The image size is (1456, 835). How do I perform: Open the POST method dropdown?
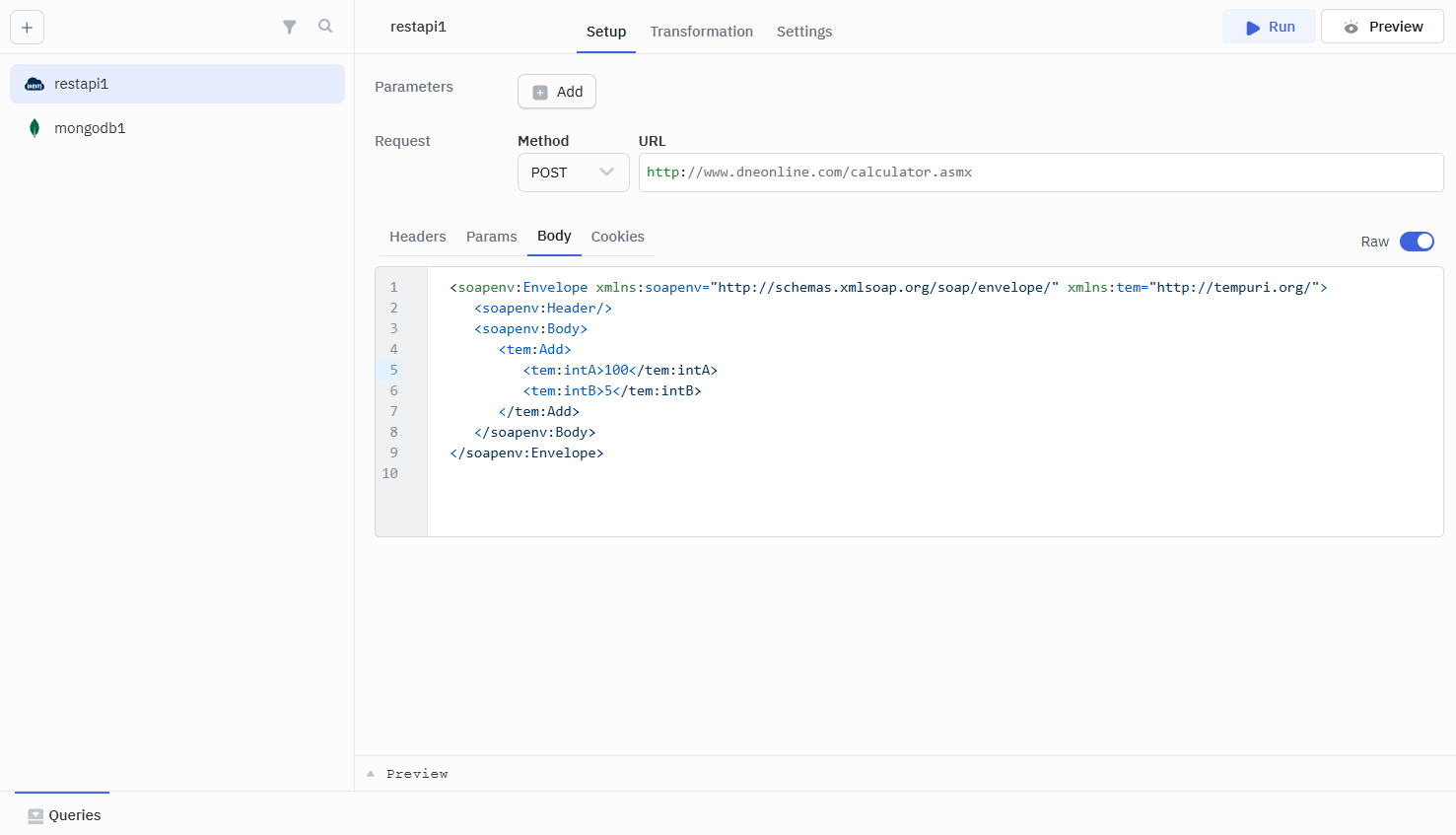[573, 173]
